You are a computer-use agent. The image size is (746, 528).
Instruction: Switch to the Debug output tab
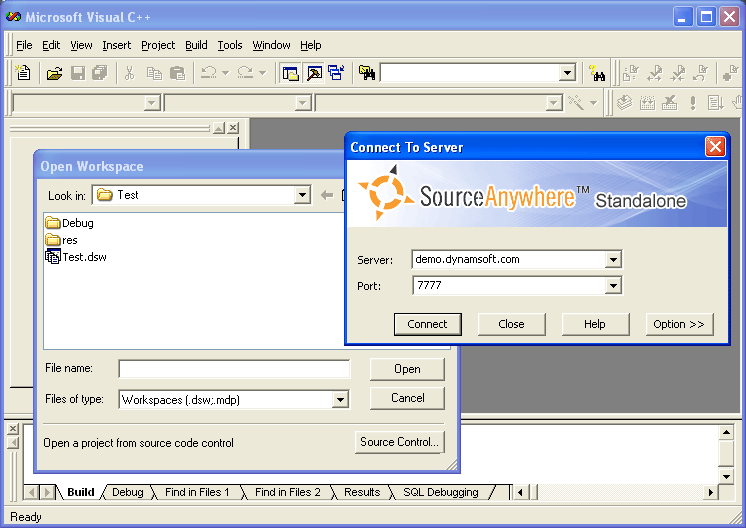click(128, 492)
